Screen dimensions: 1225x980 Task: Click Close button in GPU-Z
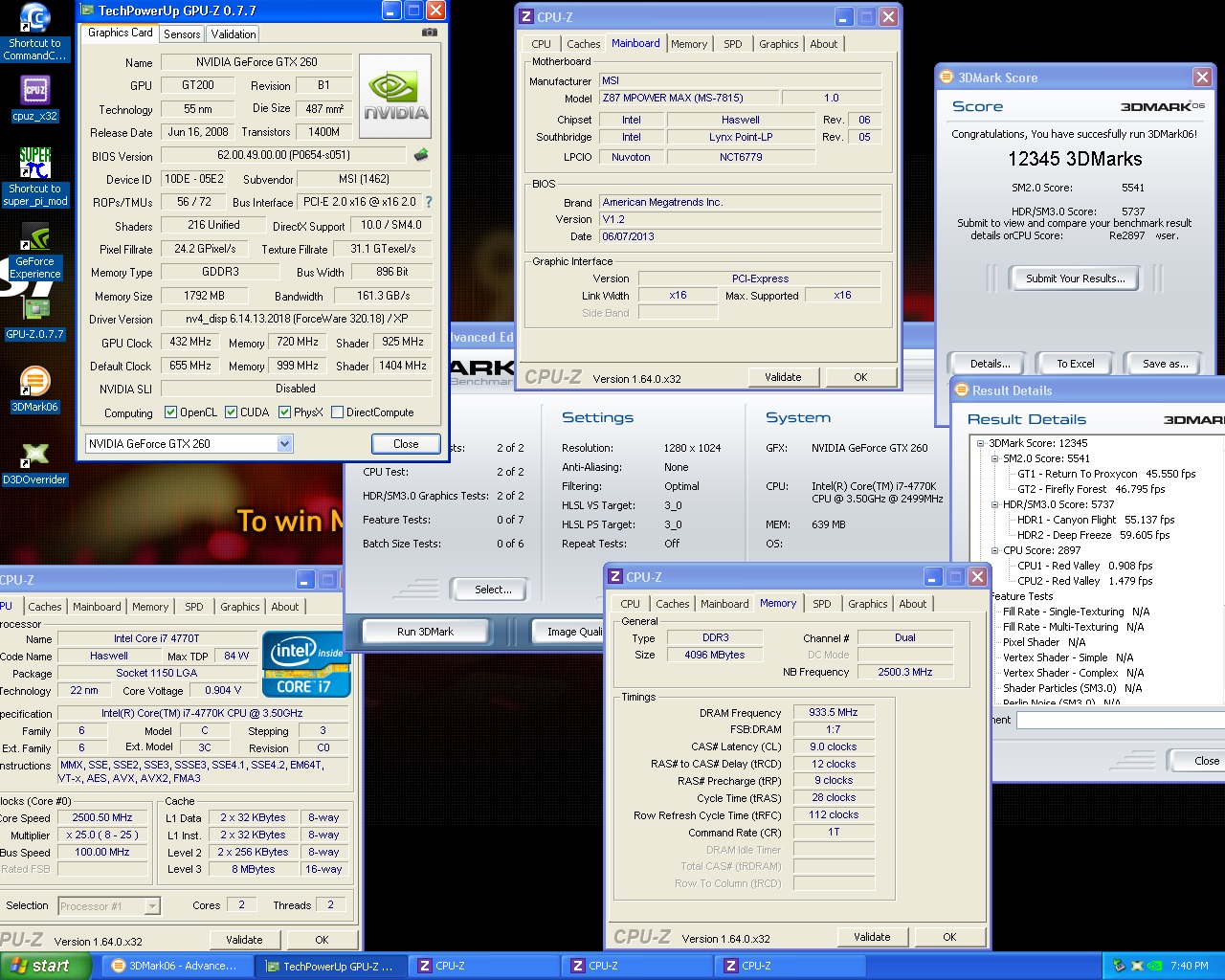[x=406, y=444]
